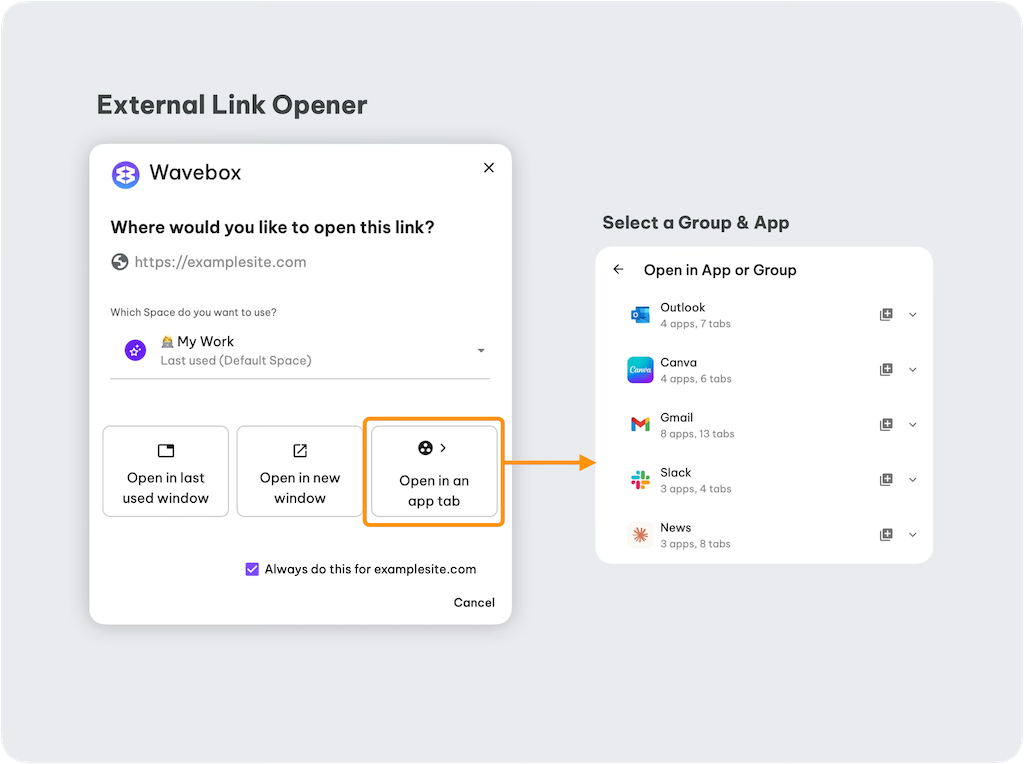
Task: Choose Open in new window
Action: (x=300, y=471)
